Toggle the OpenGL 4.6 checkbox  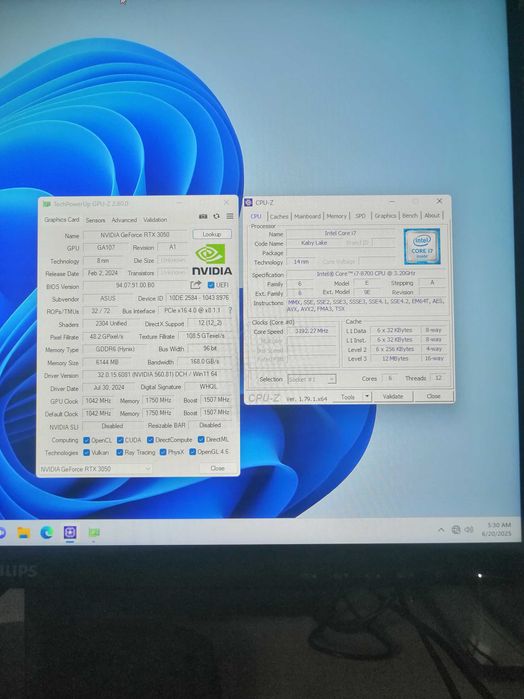193,452
